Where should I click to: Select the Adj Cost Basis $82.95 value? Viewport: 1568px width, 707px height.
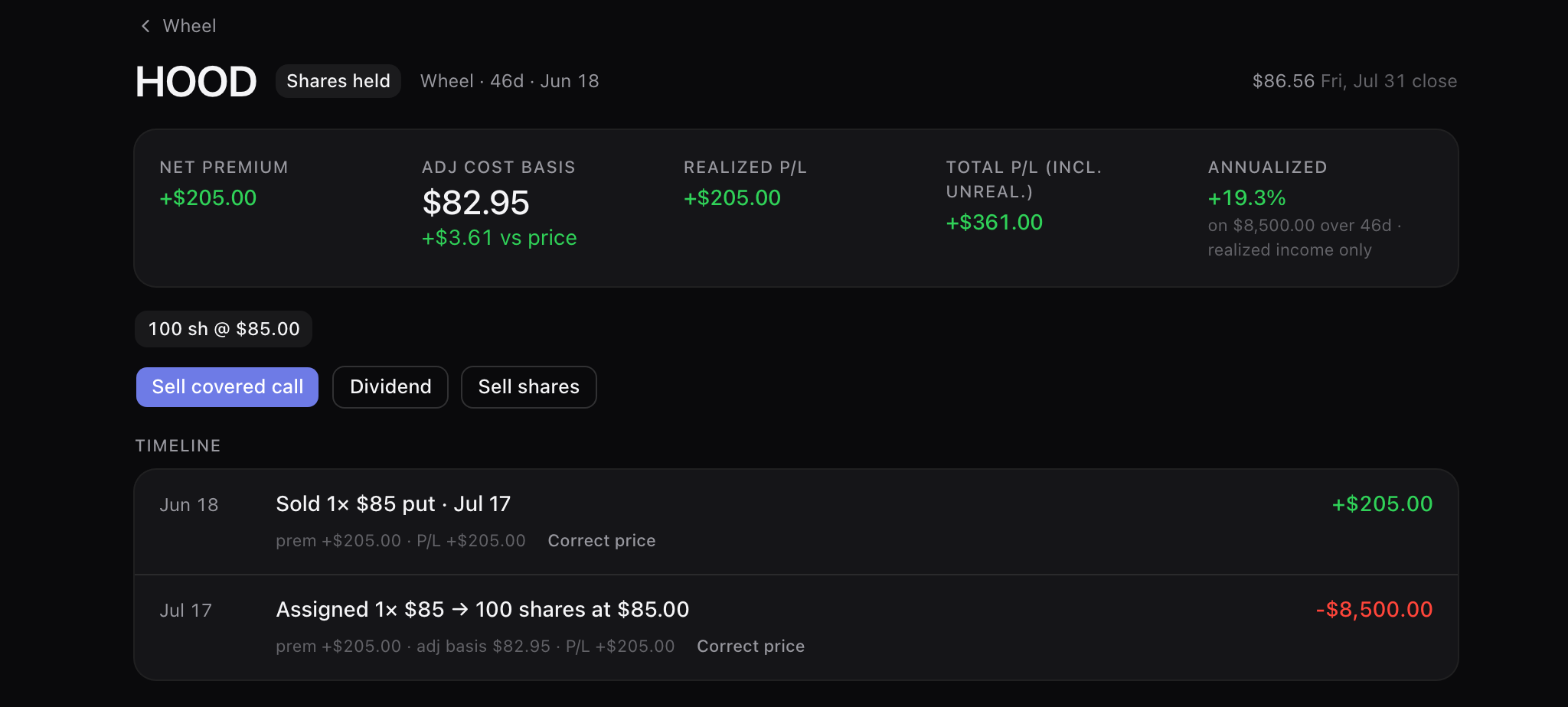pyautogui.click(x=476, y=203)
